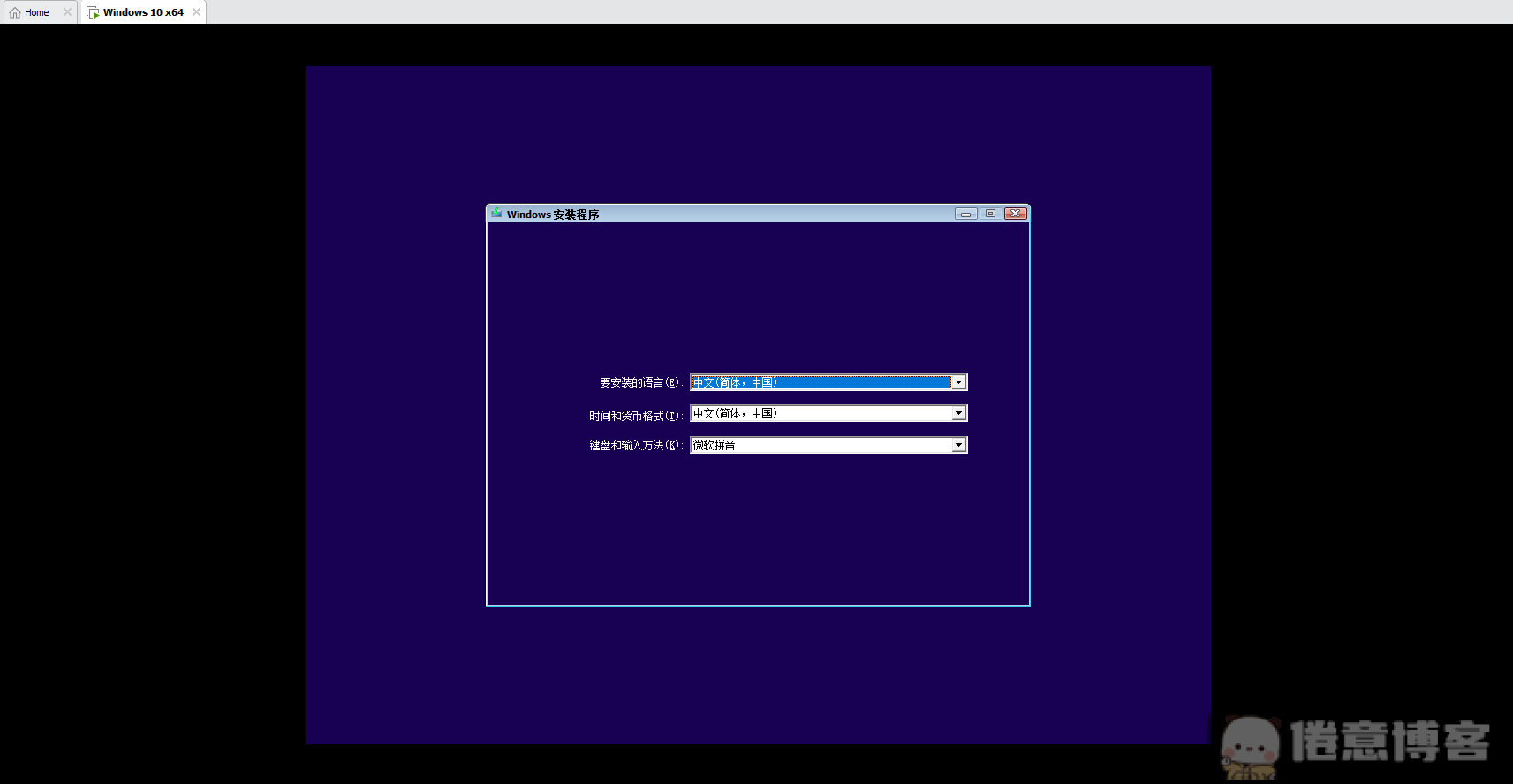This screenshot has height=784, width=1513.
Task: Click the Windows 安装程序 title text
Action: click(x=553, y=215)
